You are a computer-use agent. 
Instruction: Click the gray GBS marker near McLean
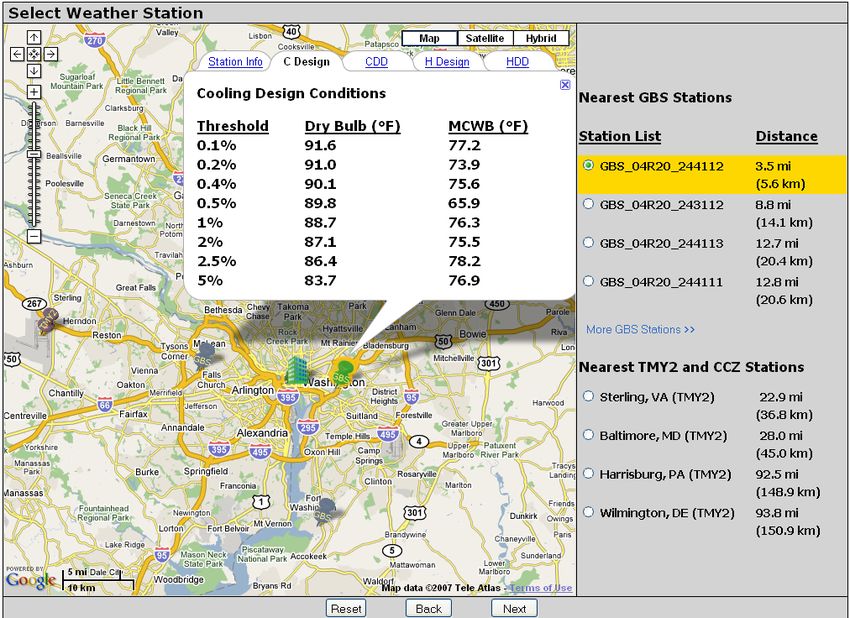click(x=204, y=355)
